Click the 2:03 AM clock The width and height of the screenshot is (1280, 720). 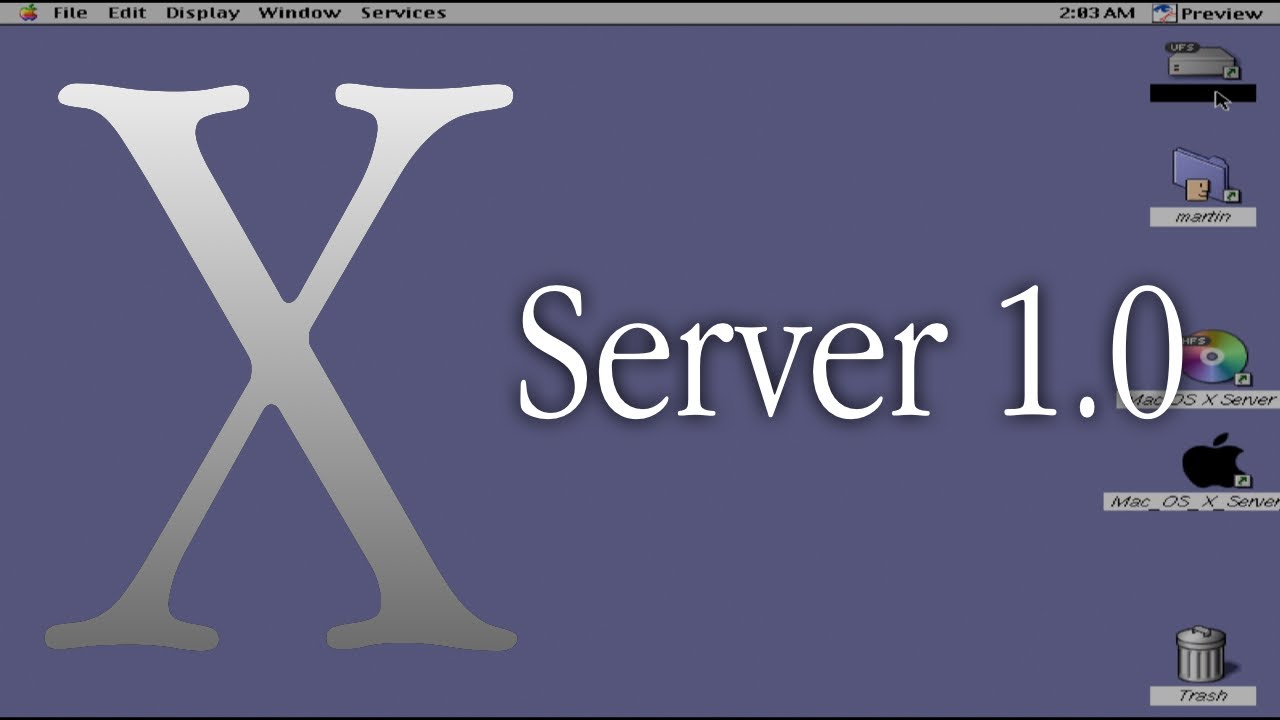click(1097, 13)
